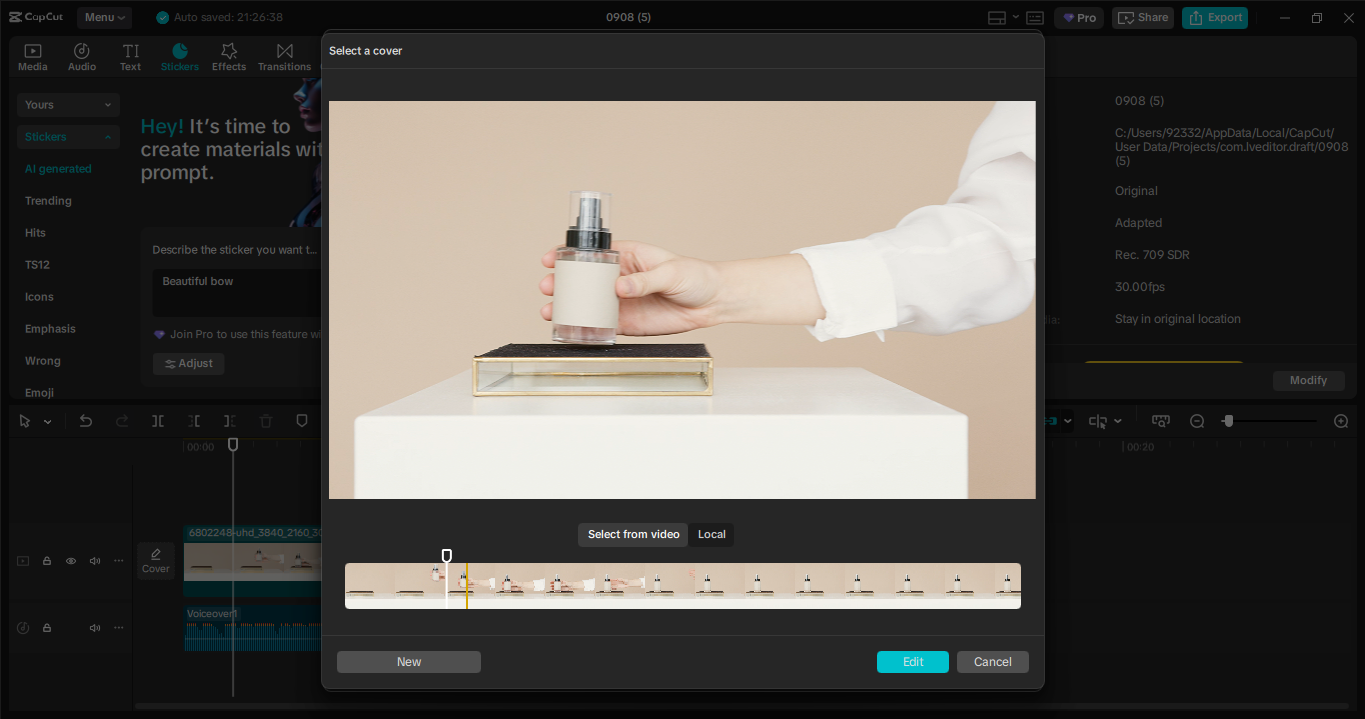1365x719 pixels.
Task: Click the Split clip icon in timeline toolbar
Action: [x=158, y=421]
